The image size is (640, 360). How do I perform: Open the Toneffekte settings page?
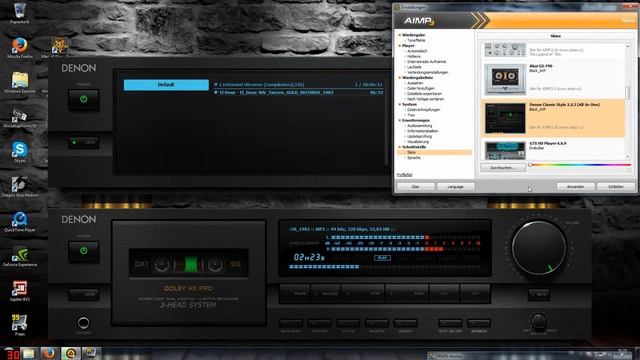click(x=416, y=40)
